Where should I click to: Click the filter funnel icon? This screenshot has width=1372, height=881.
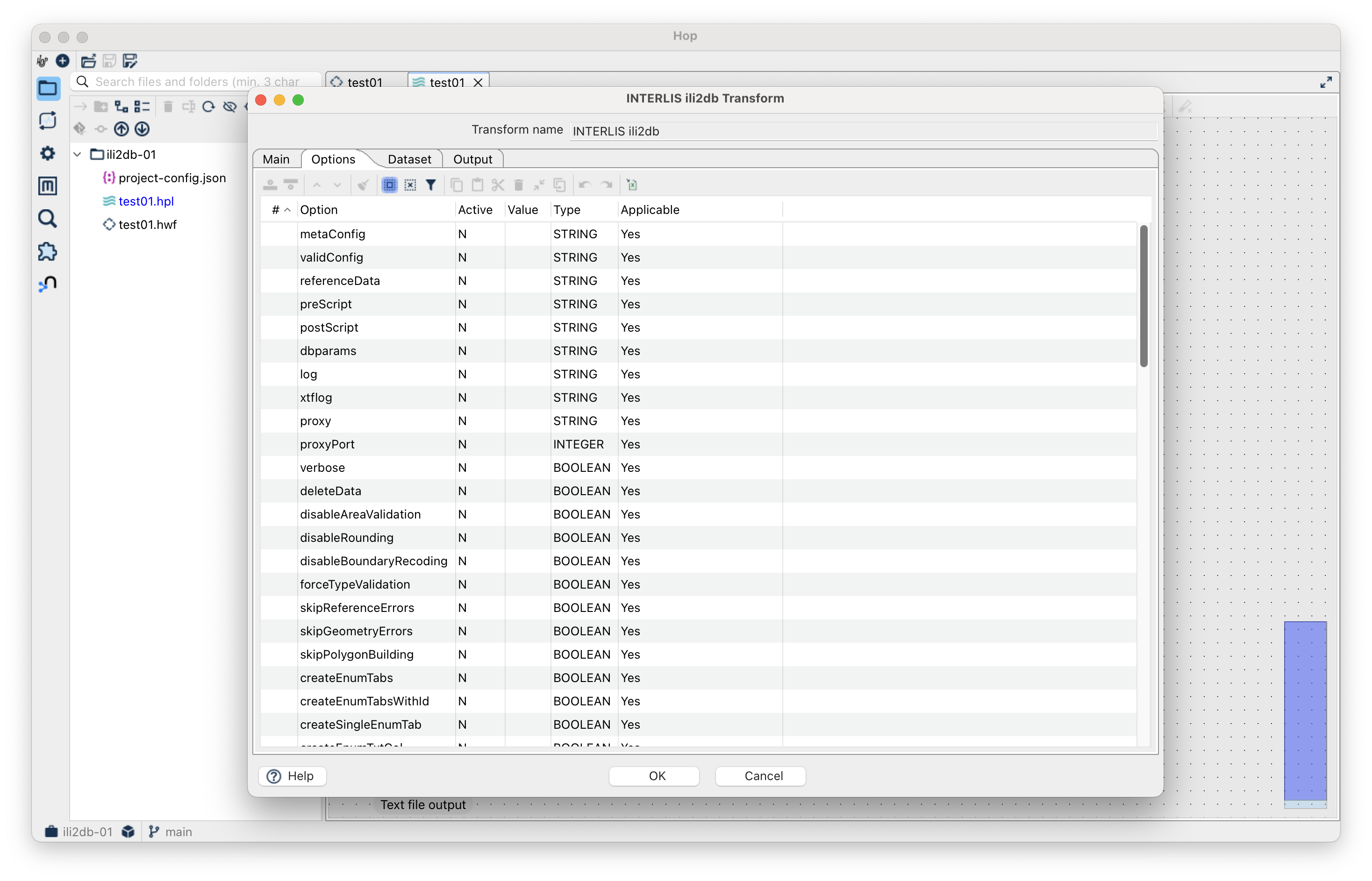[x=431, y=185]
